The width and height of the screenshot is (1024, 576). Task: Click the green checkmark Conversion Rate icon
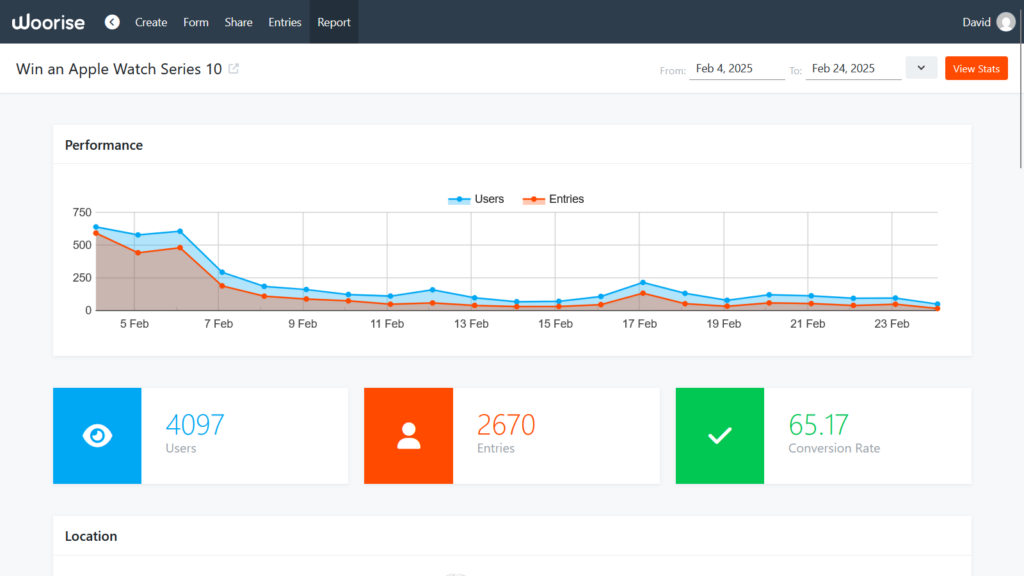pyautogui.click(x=720, y=436)
